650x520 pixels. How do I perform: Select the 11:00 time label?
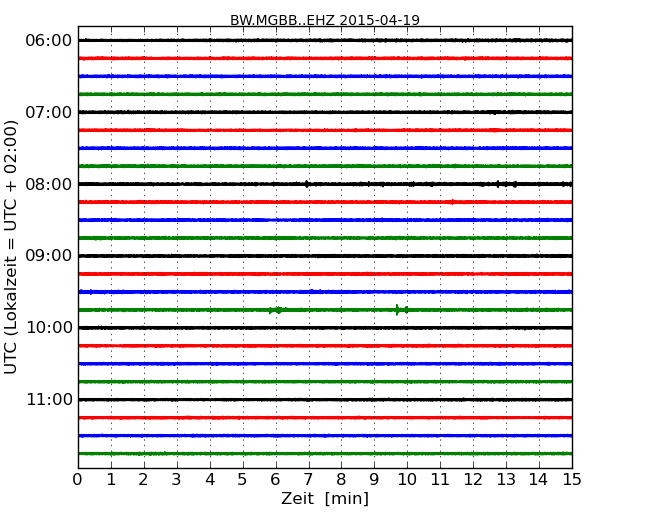[49, 399]
